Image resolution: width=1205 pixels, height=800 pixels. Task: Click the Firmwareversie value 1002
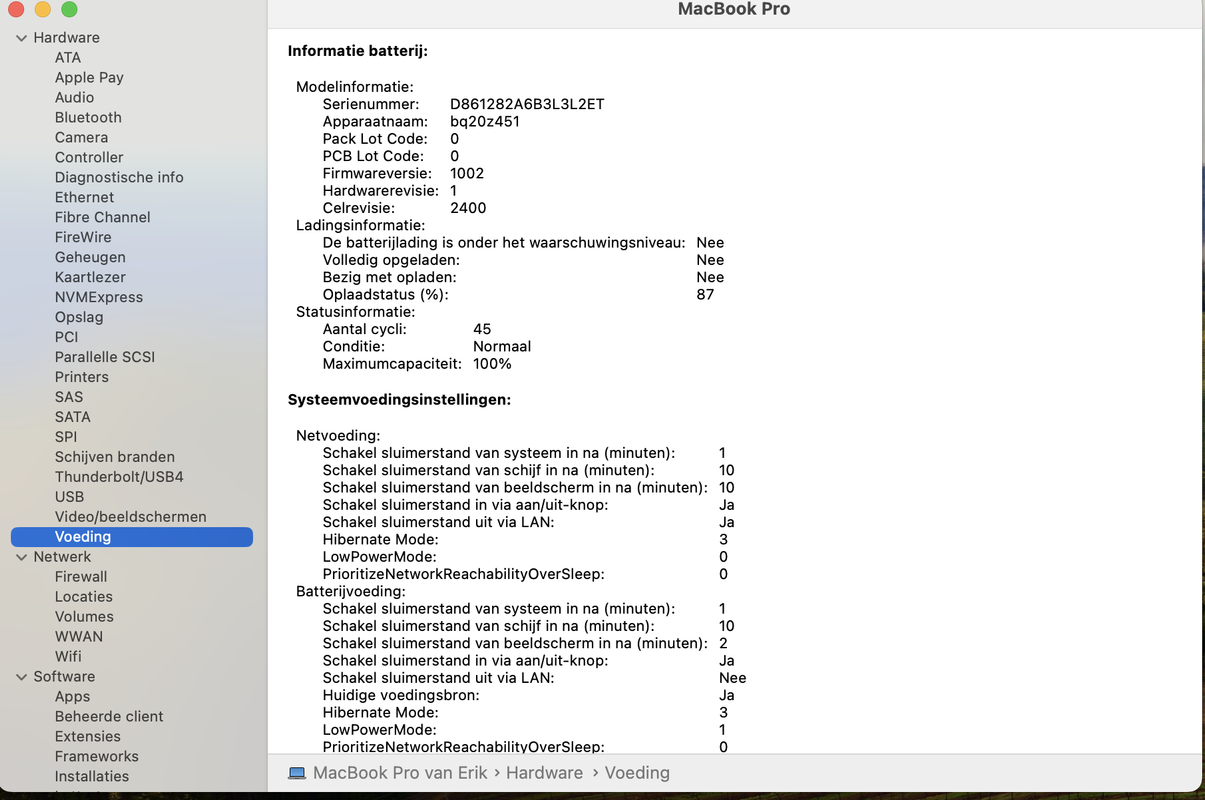[467, 173]
